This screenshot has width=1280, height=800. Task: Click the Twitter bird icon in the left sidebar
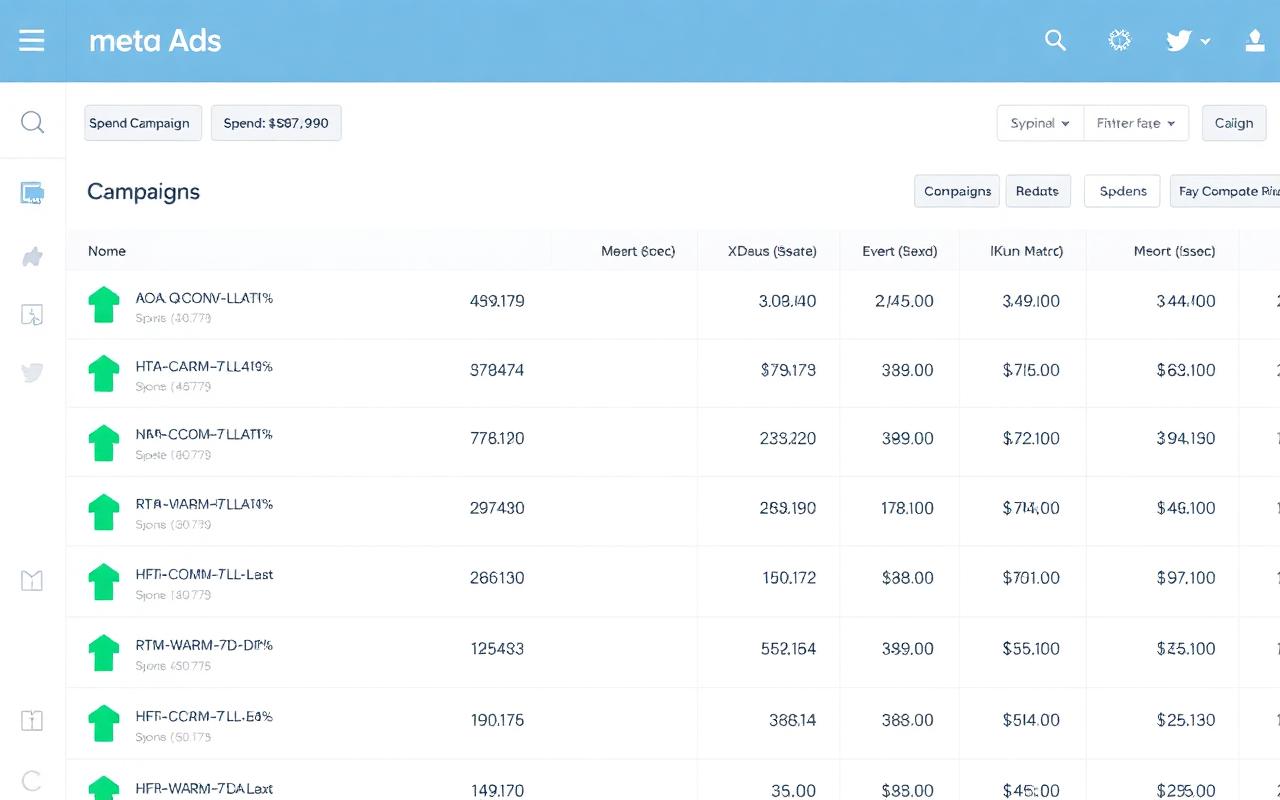click(x=32, y=373)
